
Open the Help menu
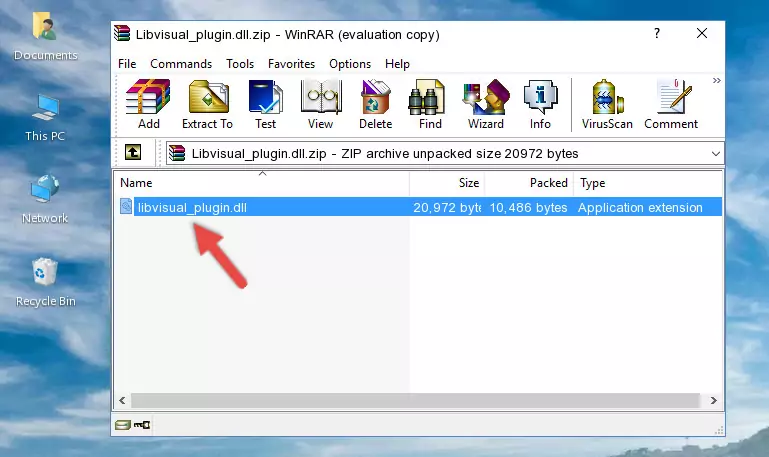[397, 64]
